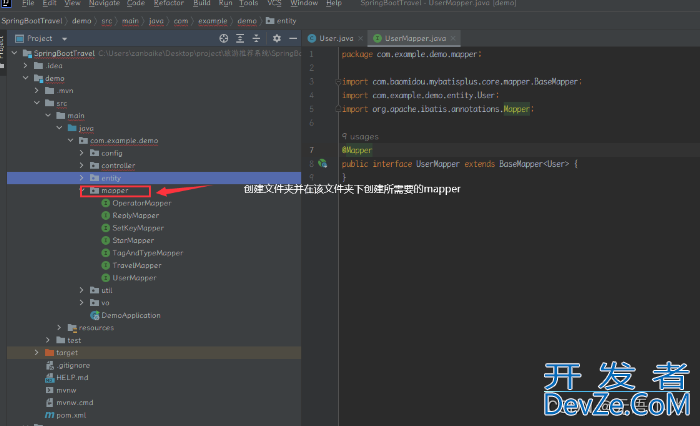Hide the Project tool window
The width and height of the screenshot is (700, 426).
tap(293, 38)
